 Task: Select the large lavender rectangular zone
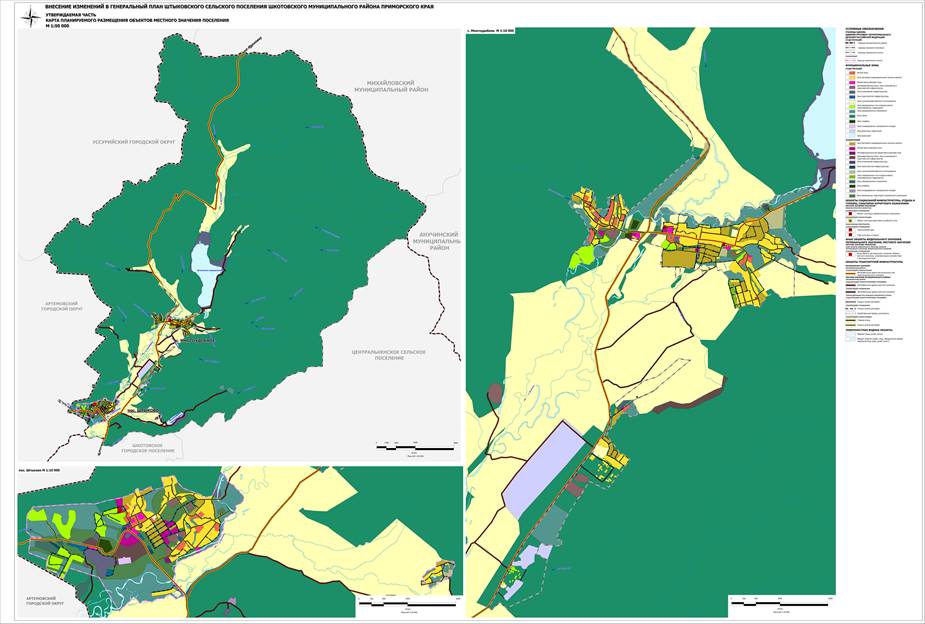[539, 469]
